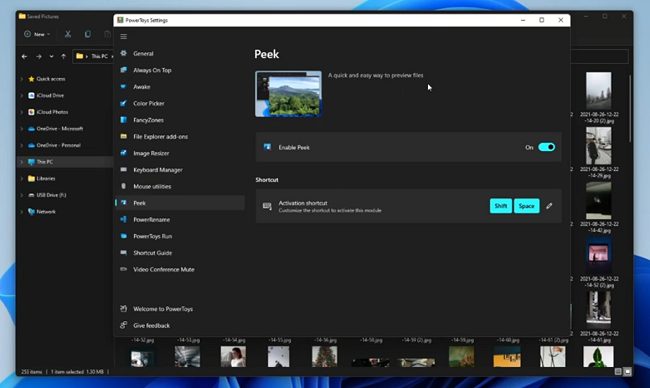Open the New menu in File Explorer

point(37,34)
